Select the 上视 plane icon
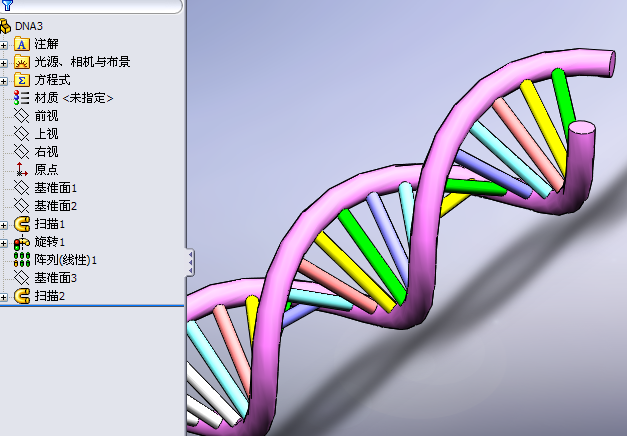 22,134
